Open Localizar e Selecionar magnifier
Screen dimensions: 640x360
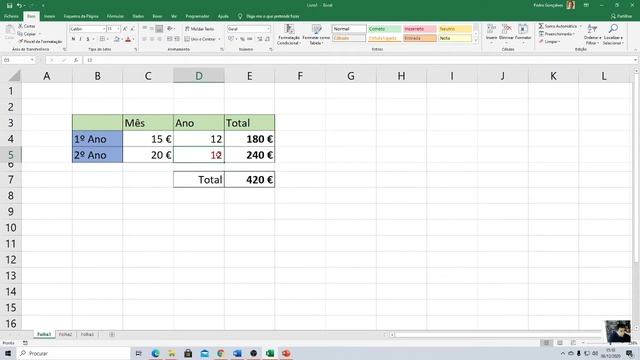point(613,34)
